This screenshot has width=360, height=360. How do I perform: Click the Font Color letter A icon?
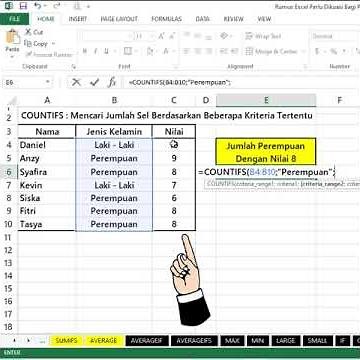pyautogui.click(x=165, y=51)
